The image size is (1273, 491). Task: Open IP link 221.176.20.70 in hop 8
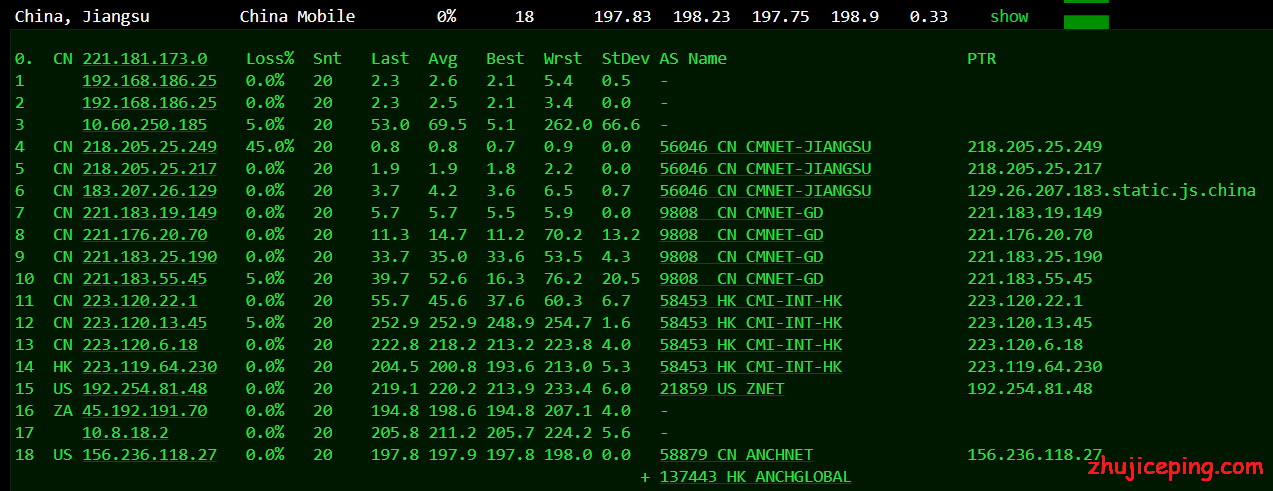pos(145,235)
